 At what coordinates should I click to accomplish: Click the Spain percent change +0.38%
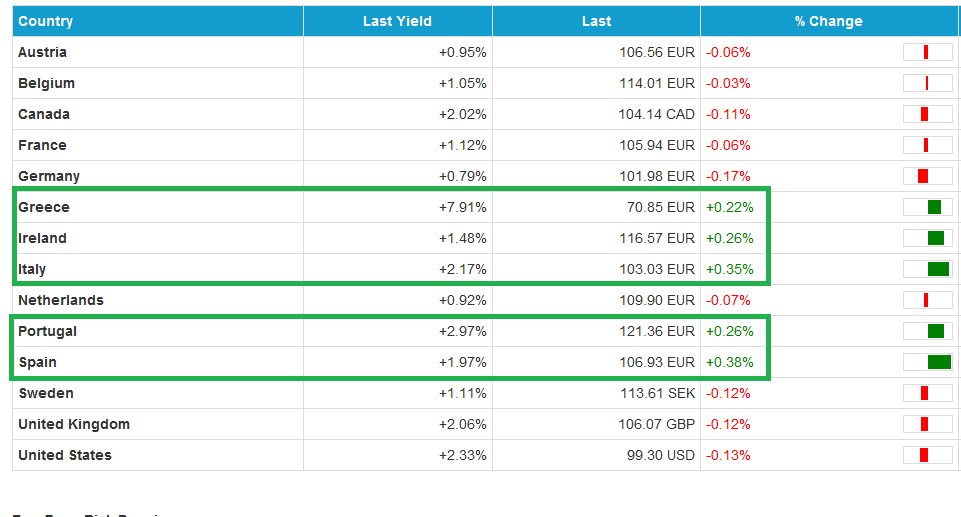point(730,362)
